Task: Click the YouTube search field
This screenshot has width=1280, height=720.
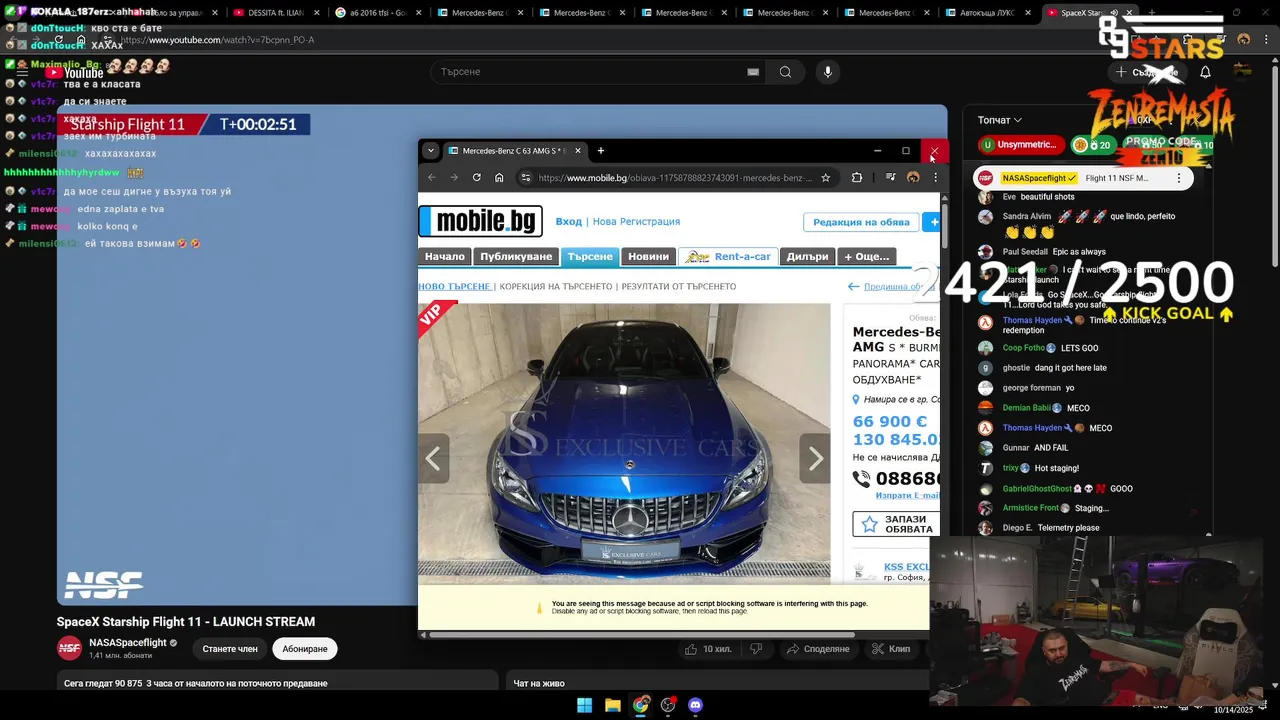Action: [590, 72]
